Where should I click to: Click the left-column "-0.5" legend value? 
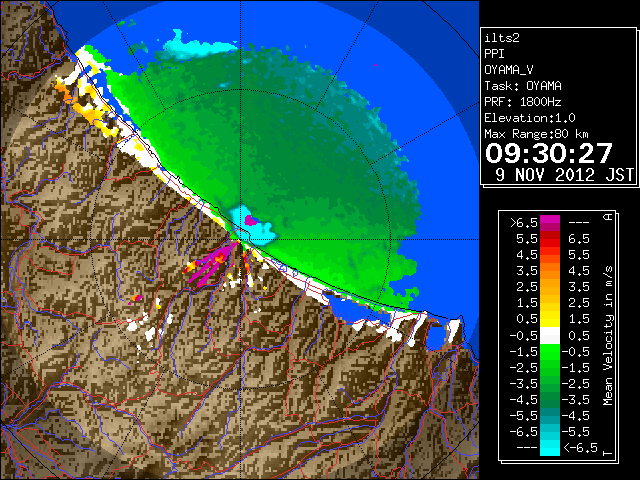[x=524, y=336]
